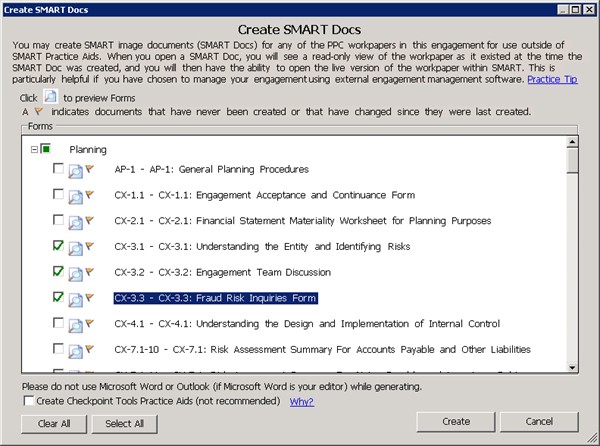Uncheck the CX-3.2 Engagement Team Discussion checkbox
This screenshot has height=446, width=600.
pos(58,272)
